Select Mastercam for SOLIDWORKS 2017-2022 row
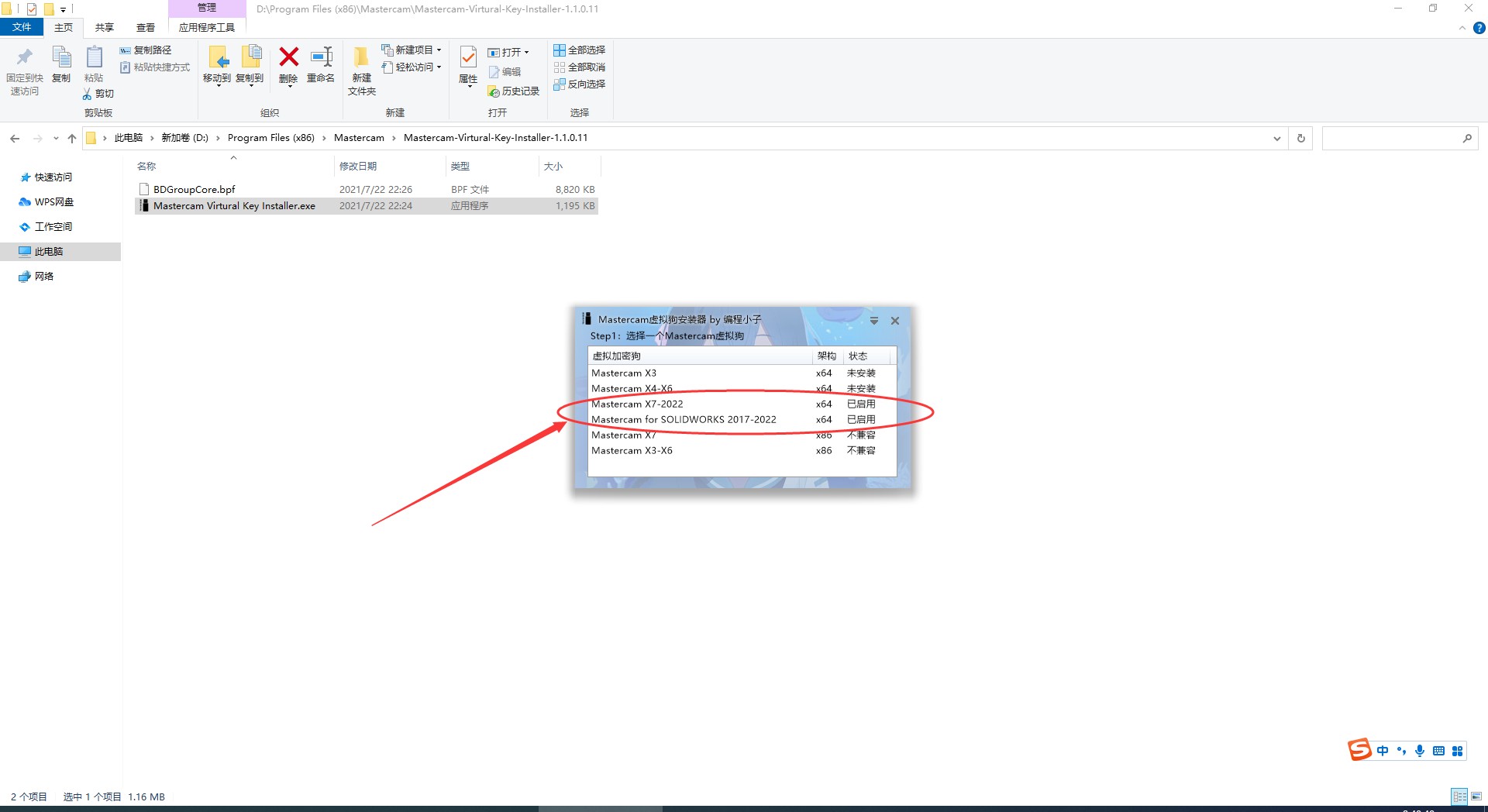The image size is (1488, 812). 742,420
